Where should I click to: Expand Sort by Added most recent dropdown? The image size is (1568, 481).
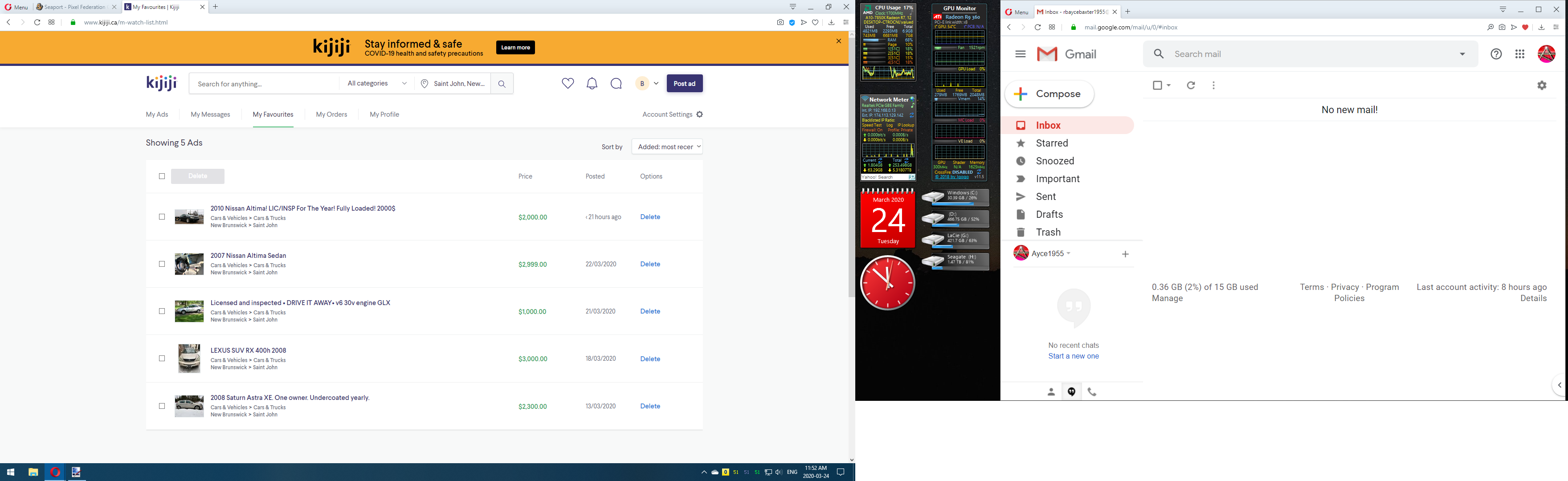click(667, 147)
